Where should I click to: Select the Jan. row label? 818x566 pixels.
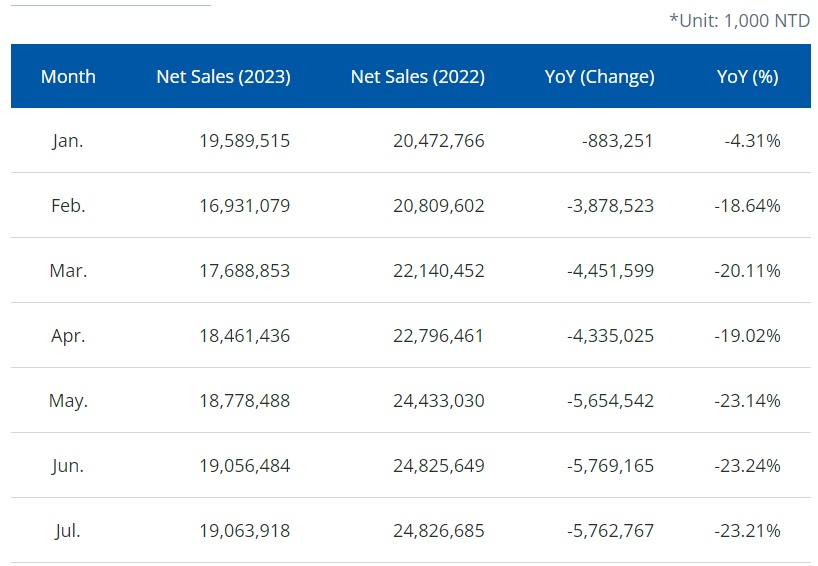click(x=68, y=141)
